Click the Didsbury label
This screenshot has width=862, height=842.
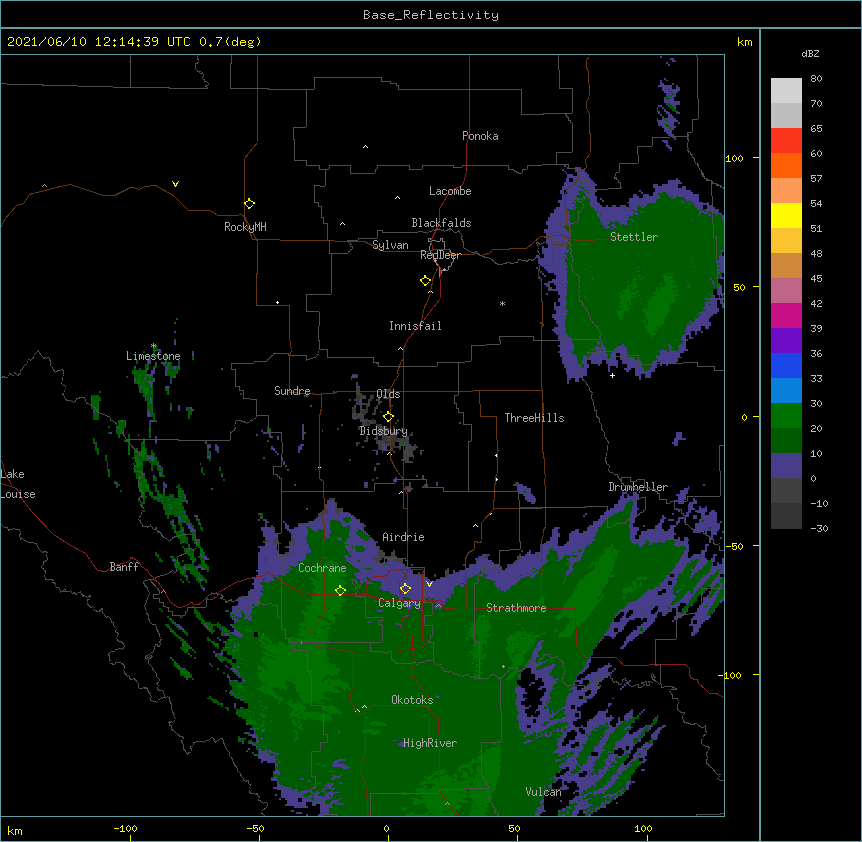point(383,431)
